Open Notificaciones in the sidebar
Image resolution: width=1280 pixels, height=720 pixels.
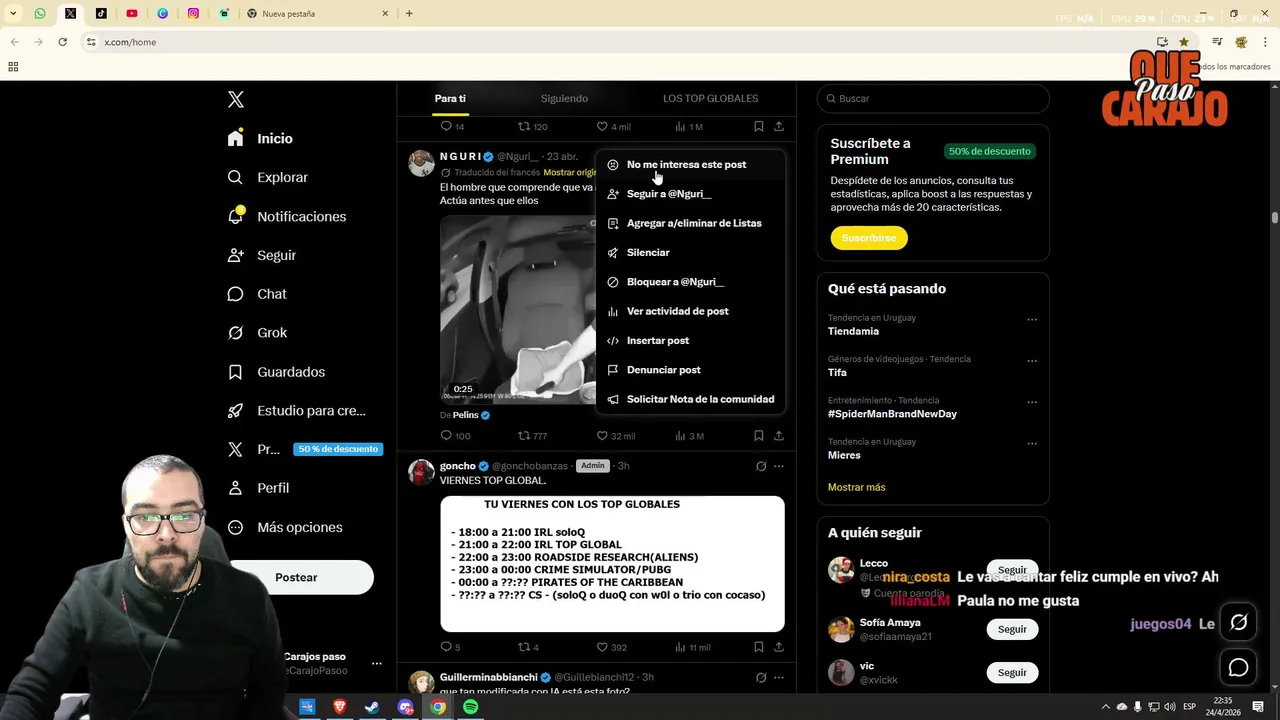(287, 216)
